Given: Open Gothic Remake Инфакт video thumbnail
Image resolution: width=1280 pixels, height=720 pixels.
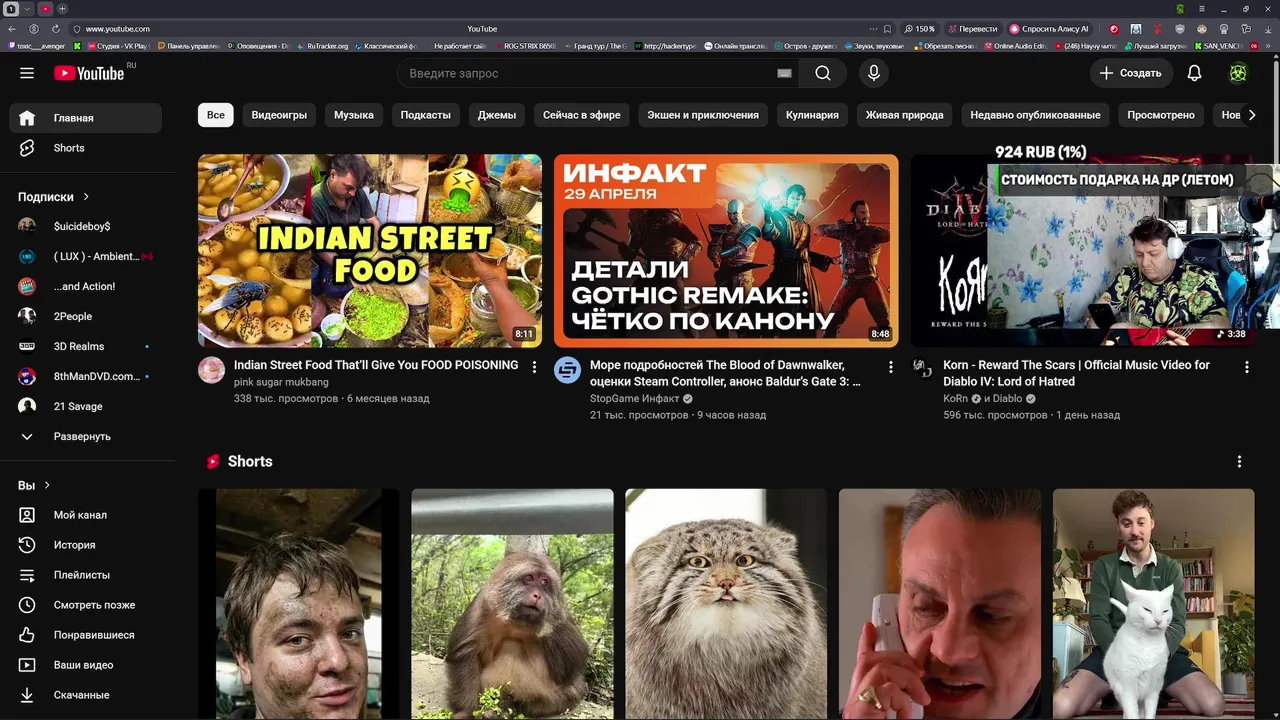Looking at the screenshot, I should pos(726,251).
